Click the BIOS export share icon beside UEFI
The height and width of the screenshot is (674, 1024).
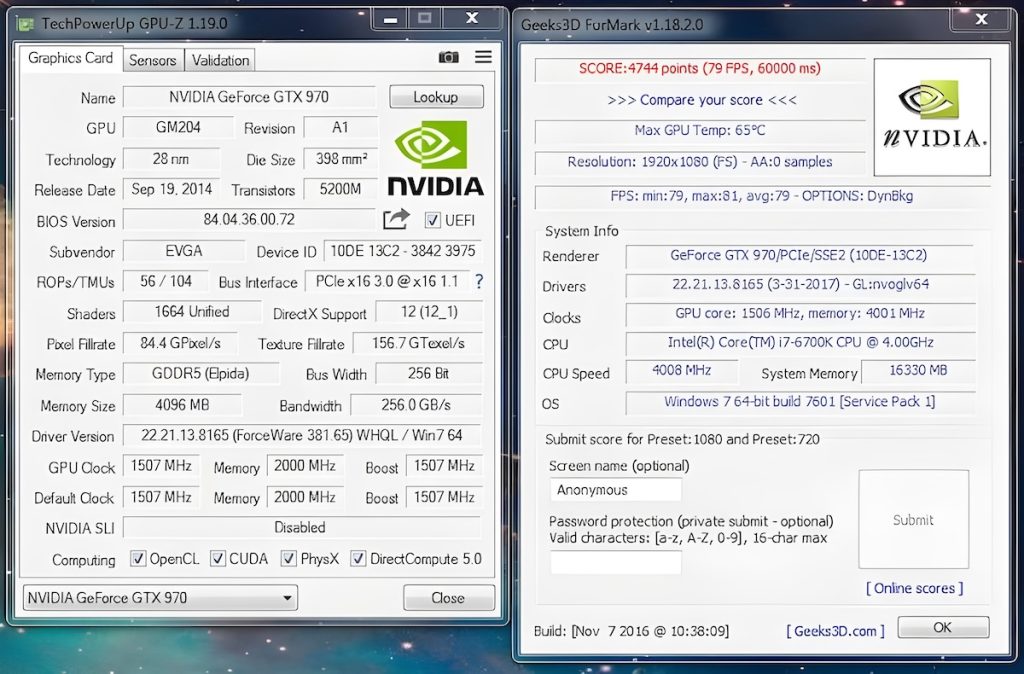[x=396, y=220]
